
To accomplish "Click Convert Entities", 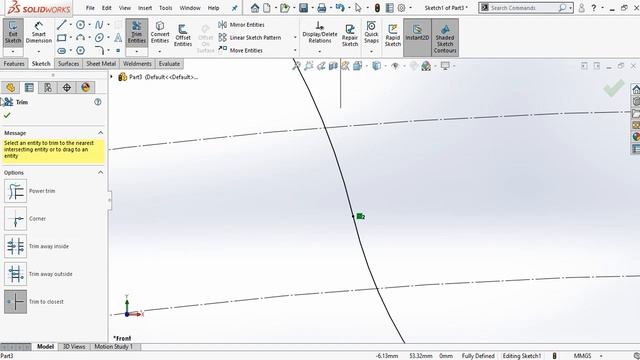I will [x=160, y=33].
